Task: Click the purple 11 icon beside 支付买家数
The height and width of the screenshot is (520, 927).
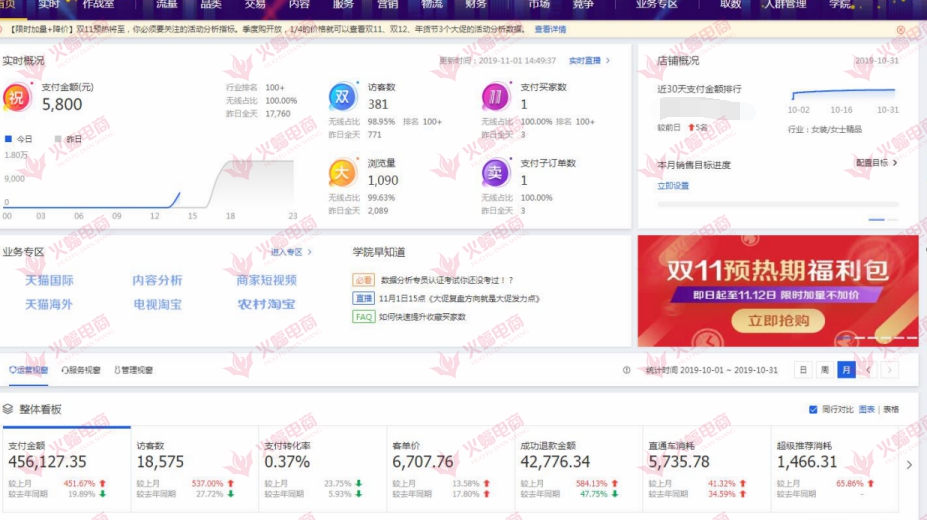Action: pyautogui.click(x=495, y=96)
